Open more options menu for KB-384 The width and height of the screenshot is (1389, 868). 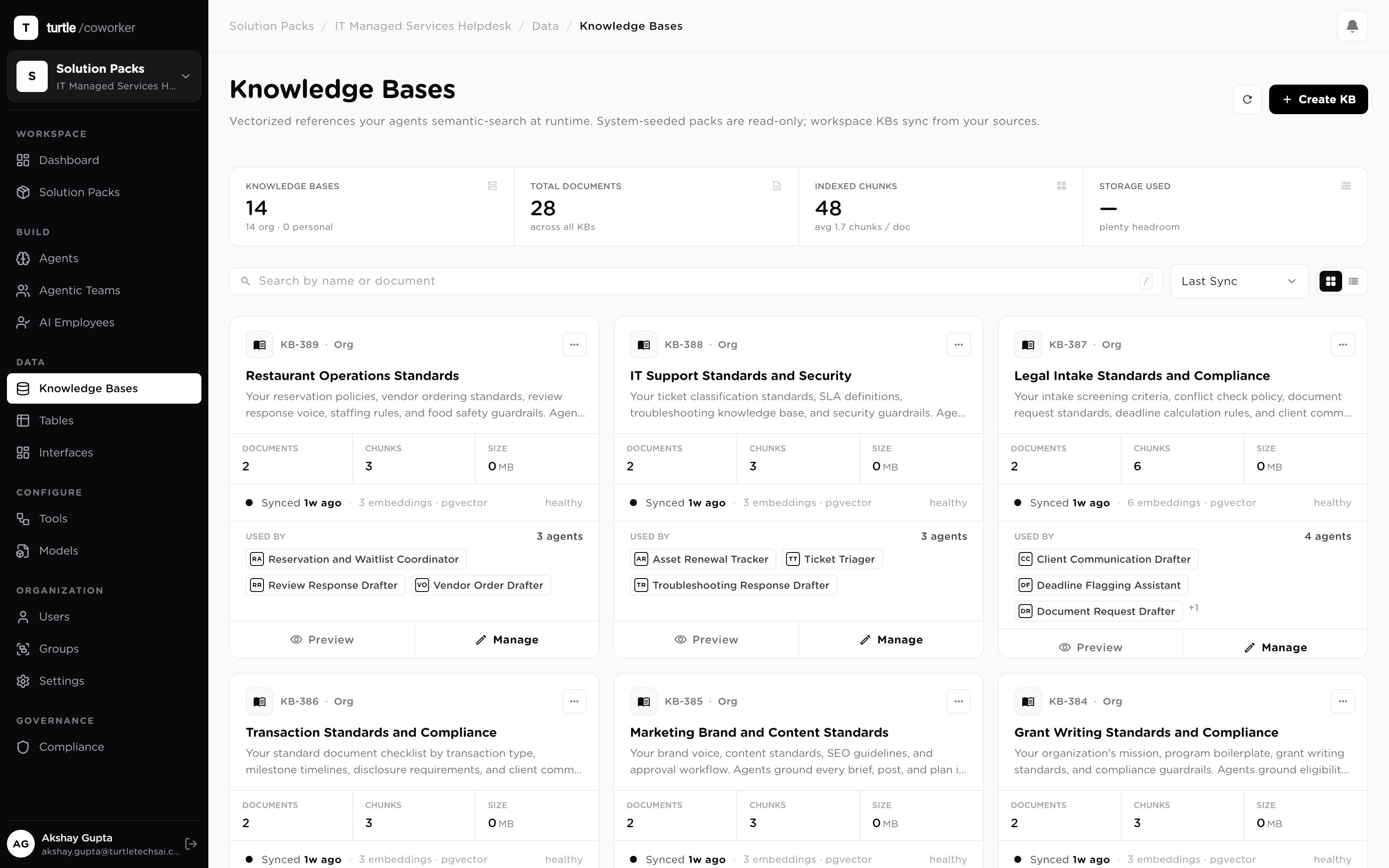tap(1343, 701)
